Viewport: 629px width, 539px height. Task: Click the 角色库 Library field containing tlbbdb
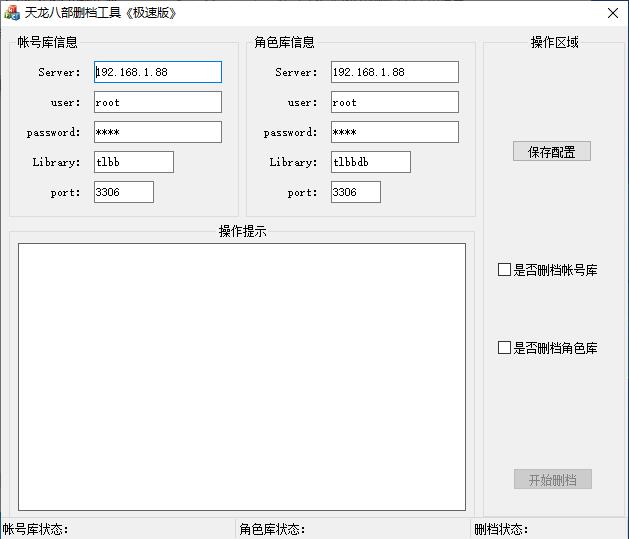[x=371, y=162]
